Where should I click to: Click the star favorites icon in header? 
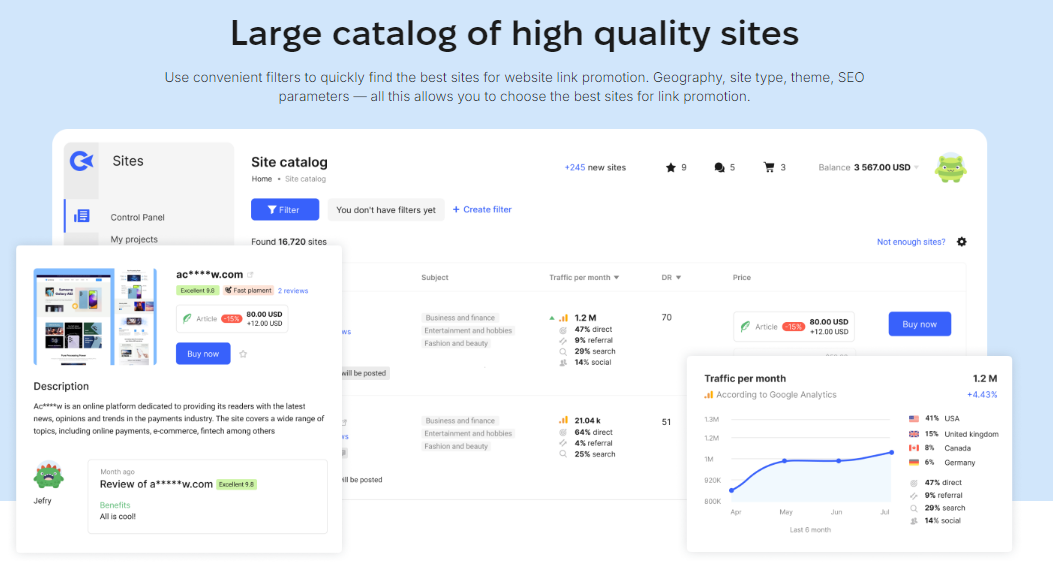[670, 167]
